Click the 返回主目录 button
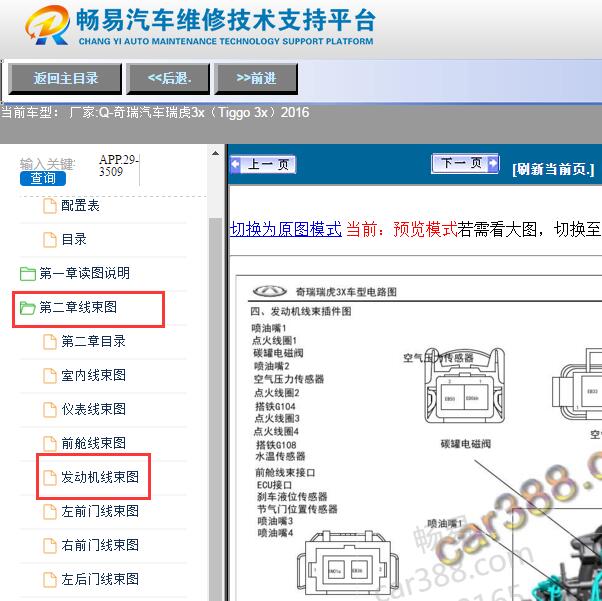Screen dimensions: 602x601 click(x=65, y=79)
